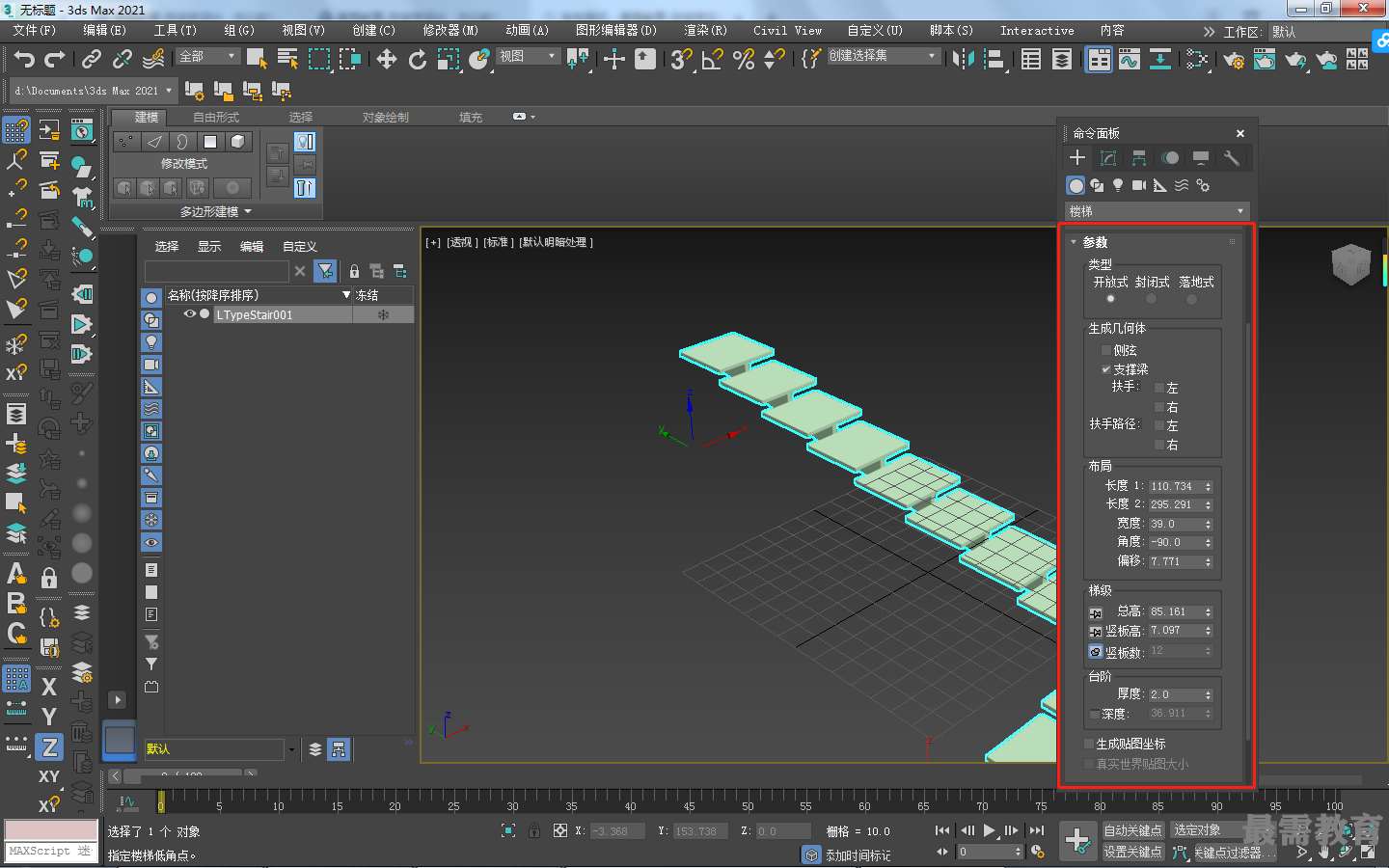Screen dimensions: 1389x868
Task: Switch to the 自由形式 ribbon tab
Action: [216, 118]
